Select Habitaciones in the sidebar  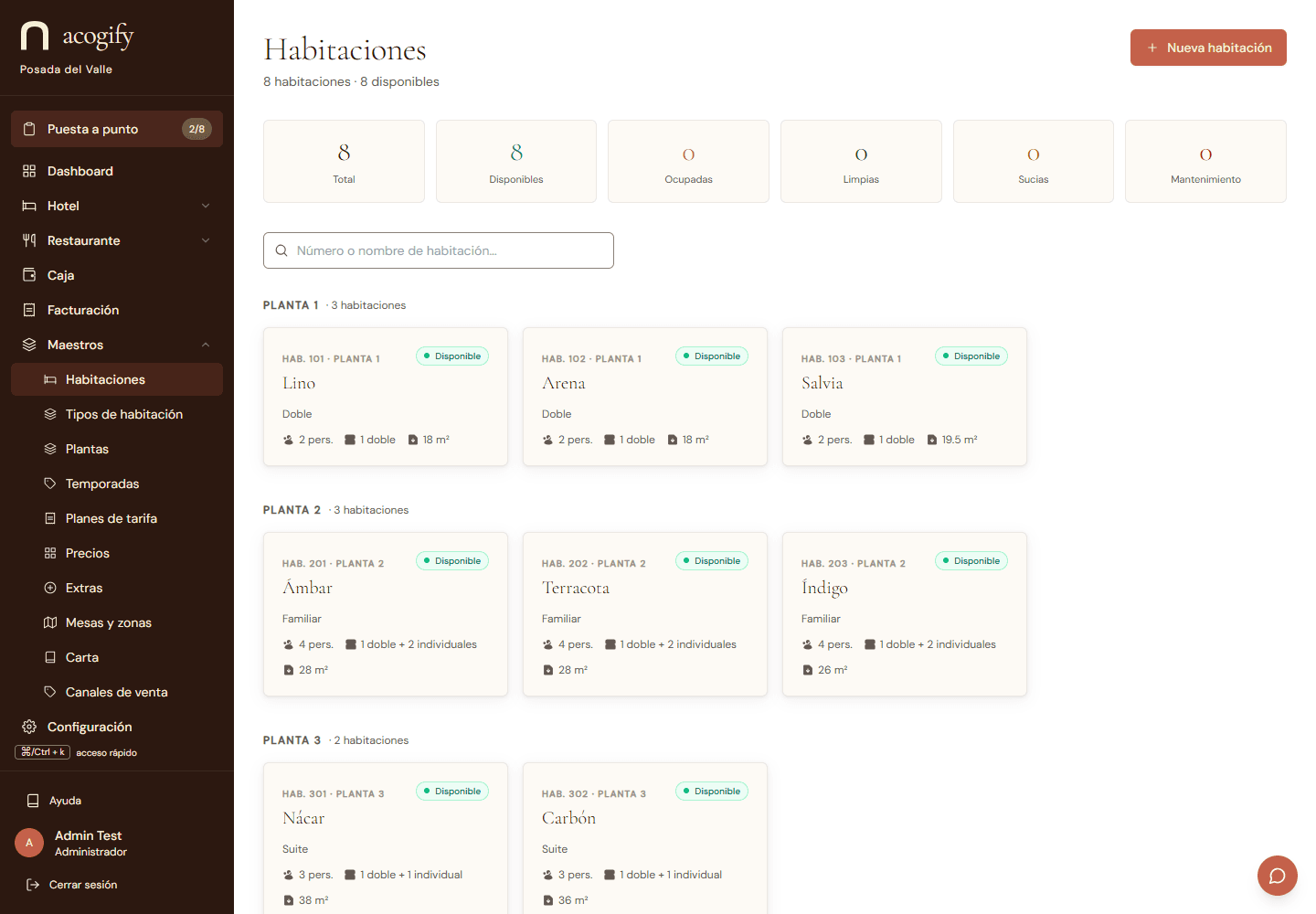point(117,379)
